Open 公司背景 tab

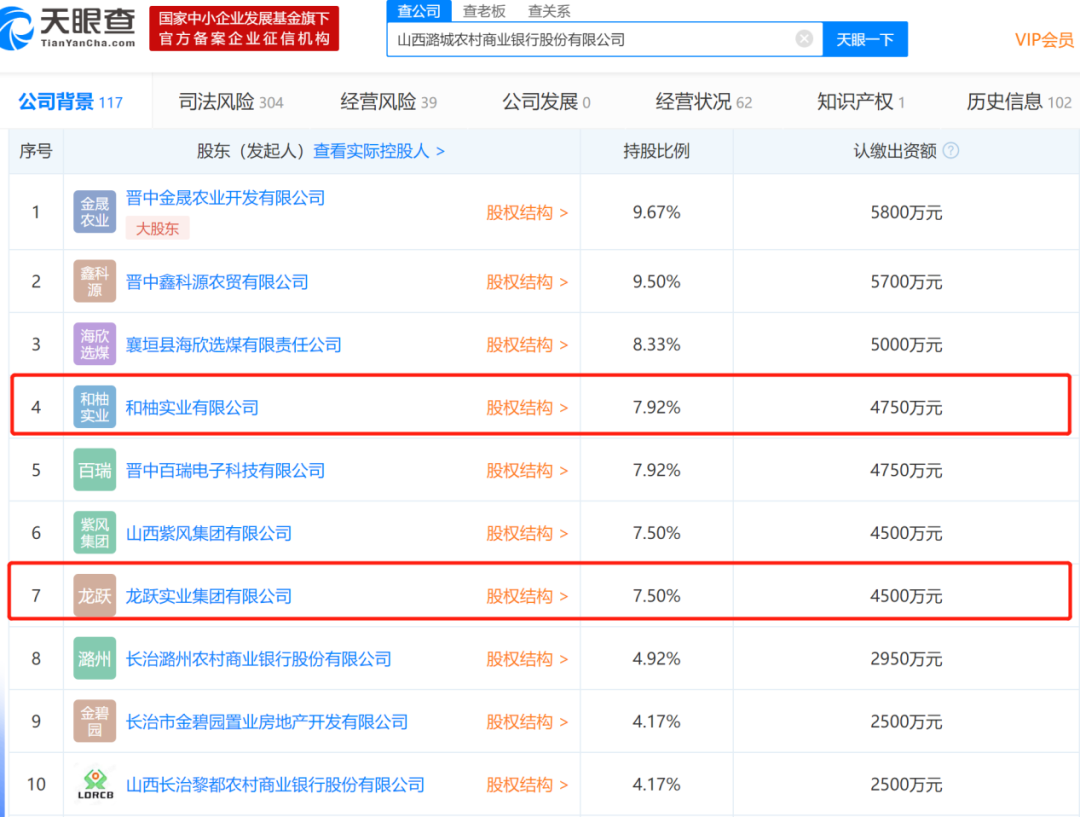[x=70, y=102]
